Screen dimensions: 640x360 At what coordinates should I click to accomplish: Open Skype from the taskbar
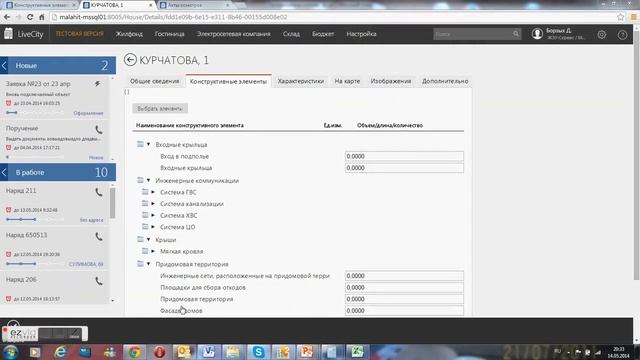click(x=258, y=352)
